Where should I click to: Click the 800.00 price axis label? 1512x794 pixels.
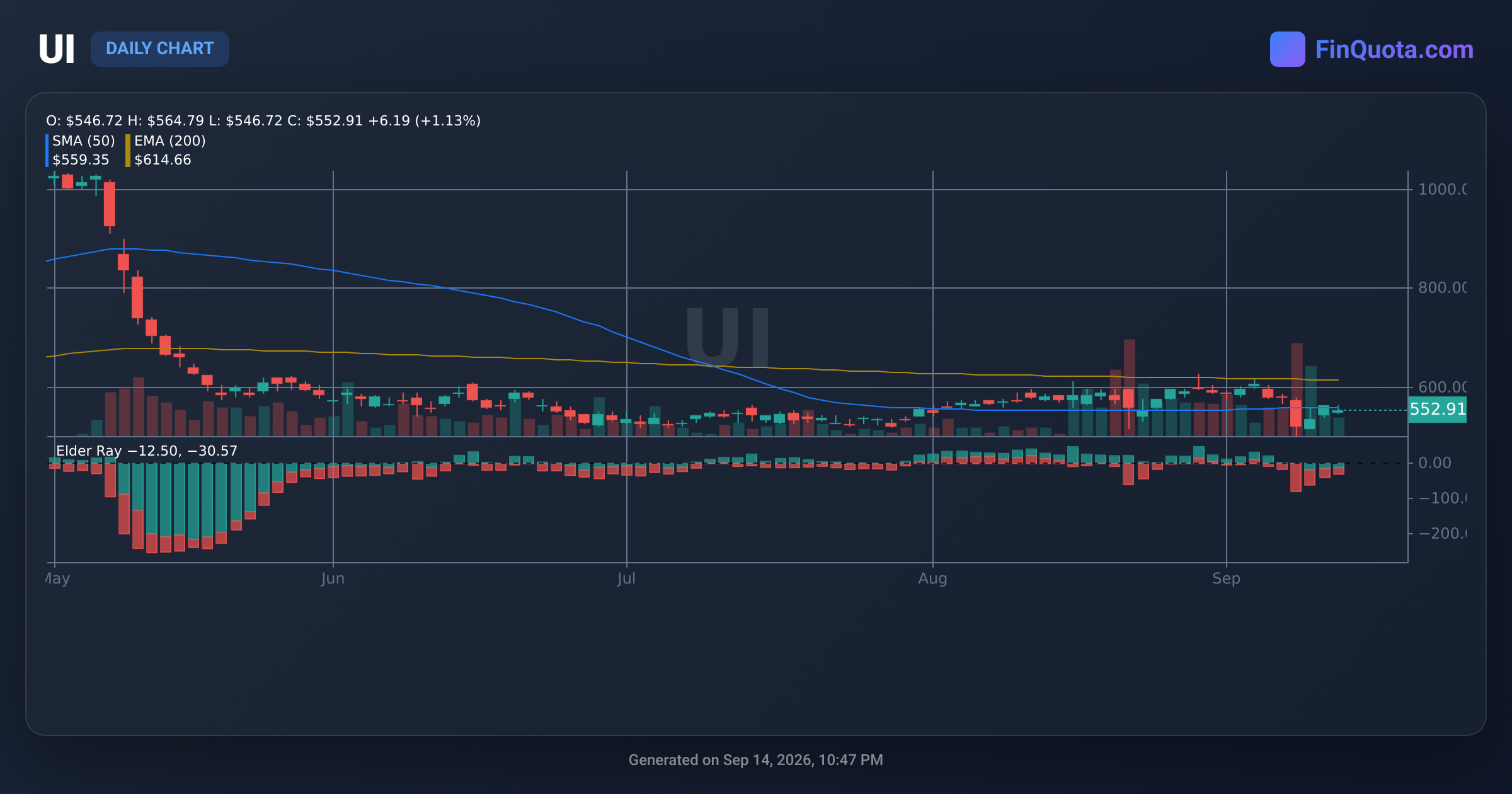pyautogui.click(x=1442, y=288)
